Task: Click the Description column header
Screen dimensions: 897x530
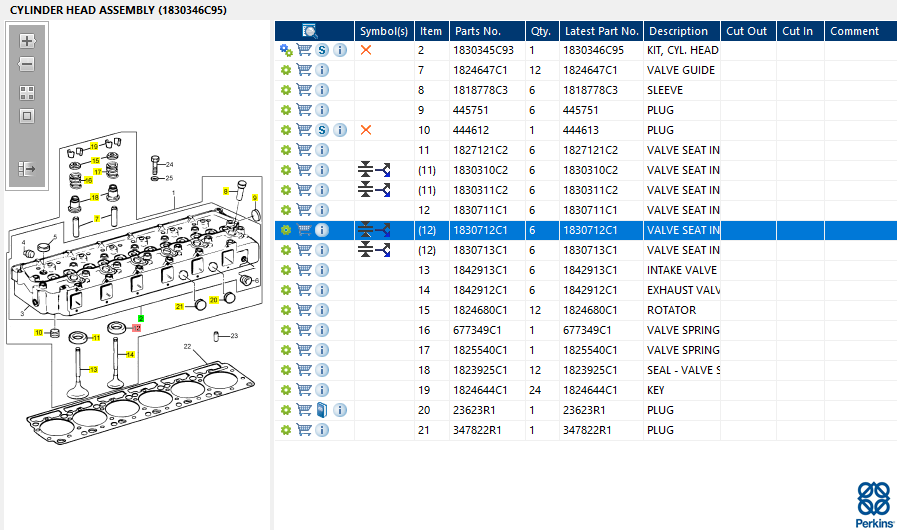Action: [680, 31]
